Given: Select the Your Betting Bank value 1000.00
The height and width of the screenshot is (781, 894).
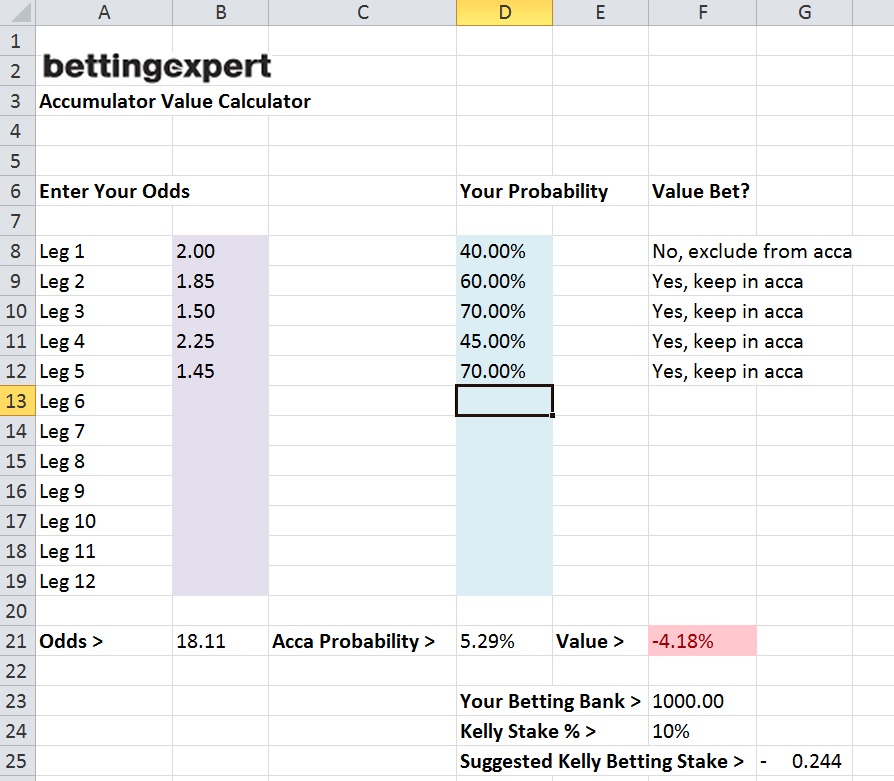Looking at the screenshot, I should [701, 701].
